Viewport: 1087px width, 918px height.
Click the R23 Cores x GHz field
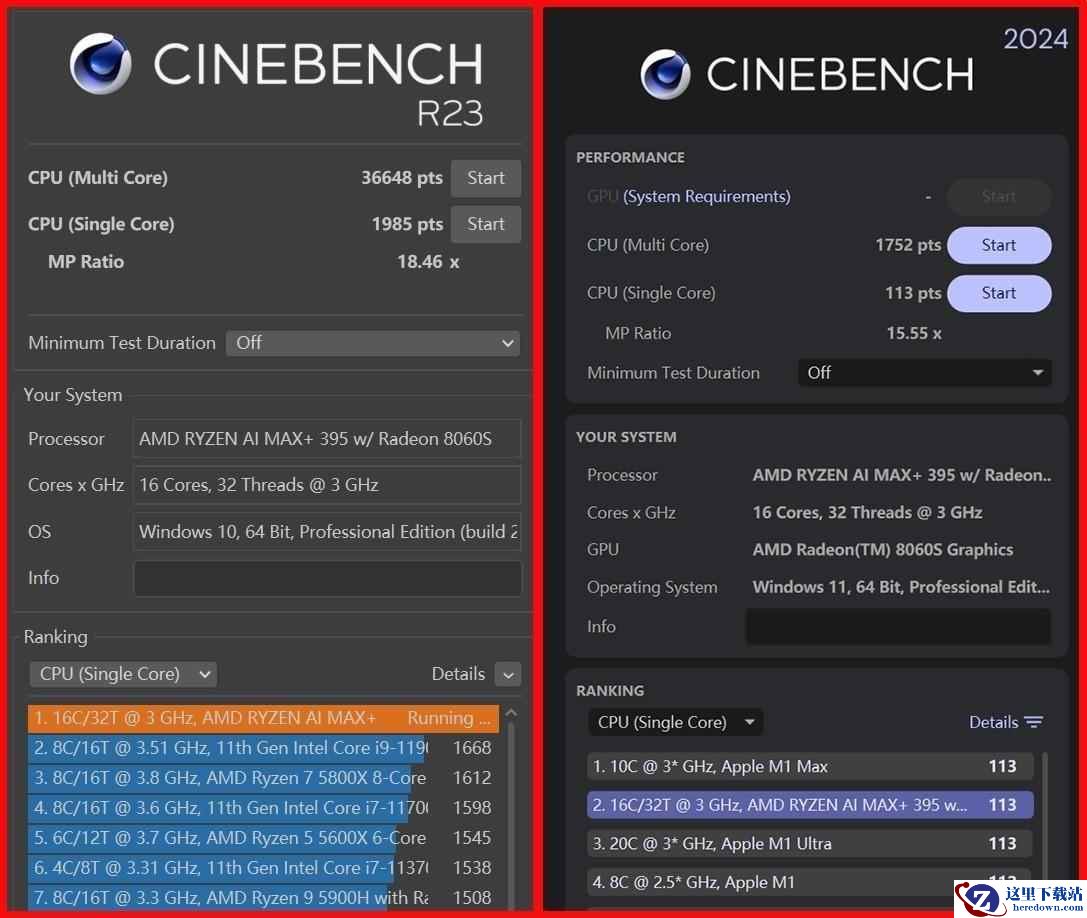tap(327, 485)
